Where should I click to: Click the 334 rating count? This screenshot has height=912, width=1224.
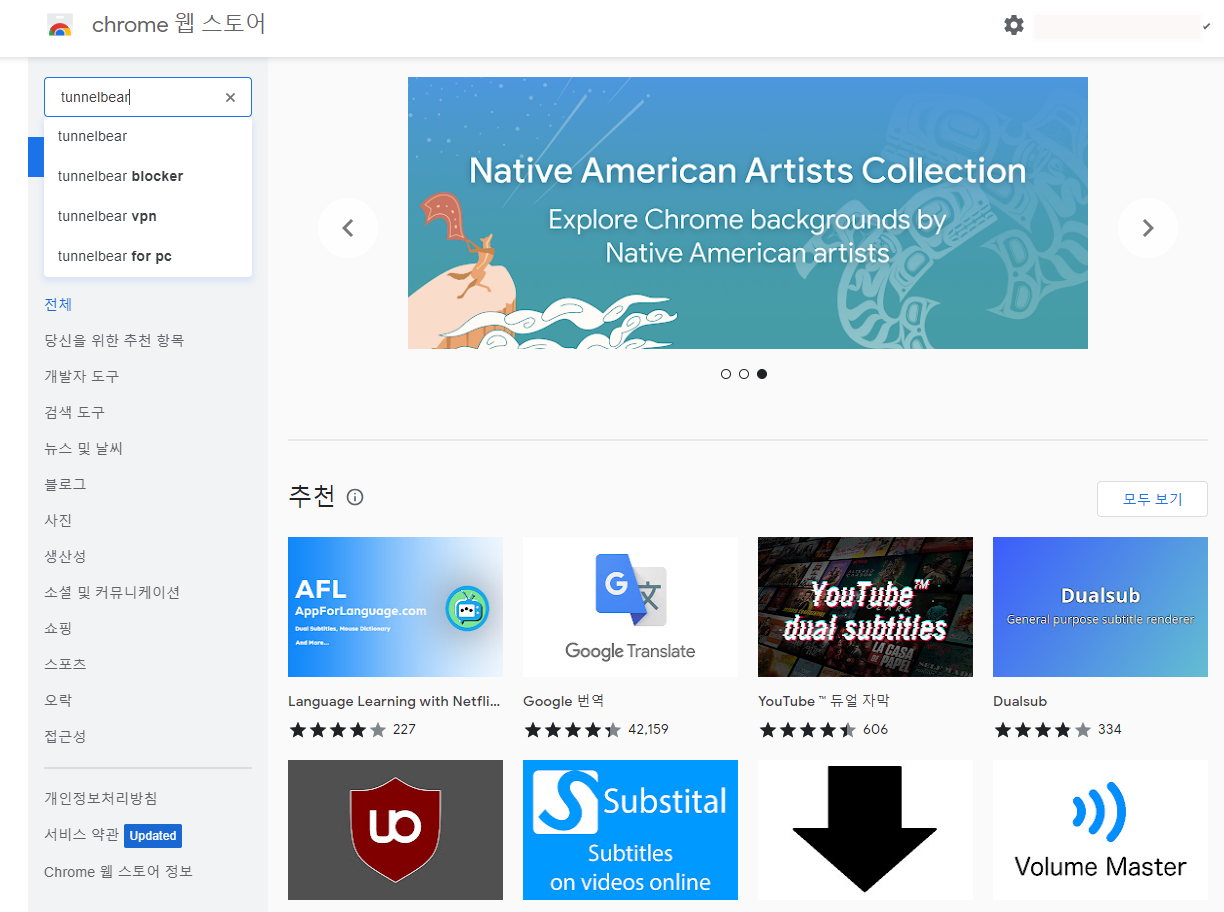[1110, 729]
